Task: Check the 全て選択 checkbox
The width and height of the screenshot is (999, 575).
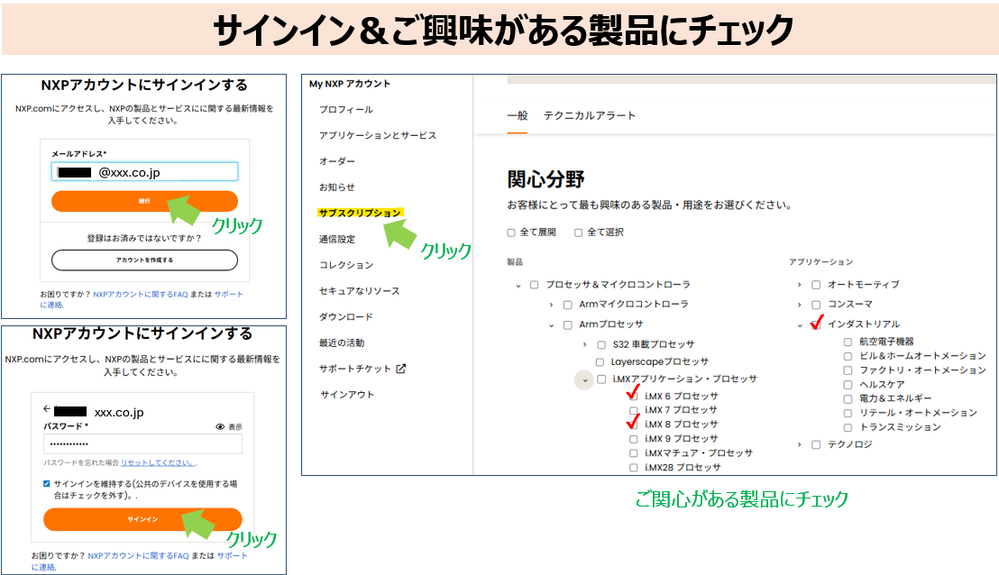Action: click(579, 232)
